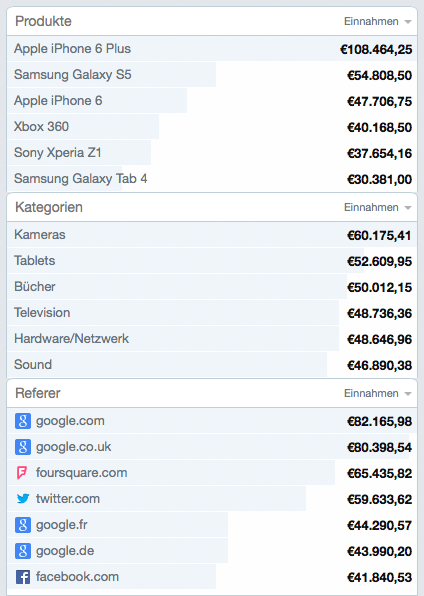Viewport: 424px width, 596px height.
Task: Click the foursquare.com referer name
Action: (x=82, y=473)
